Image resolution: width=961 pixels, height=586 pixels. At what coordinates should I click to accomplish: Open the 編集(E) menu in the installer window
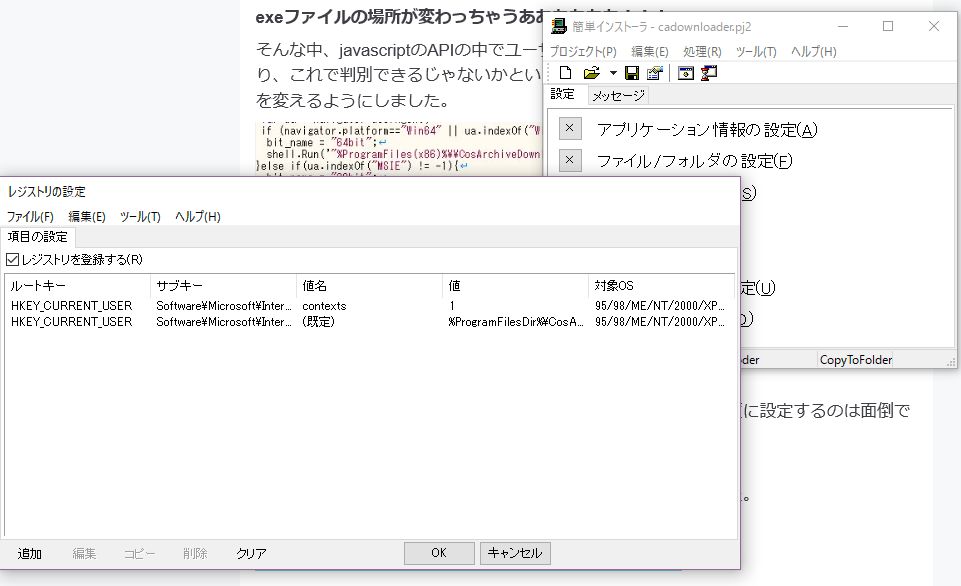tap(650, 51)
